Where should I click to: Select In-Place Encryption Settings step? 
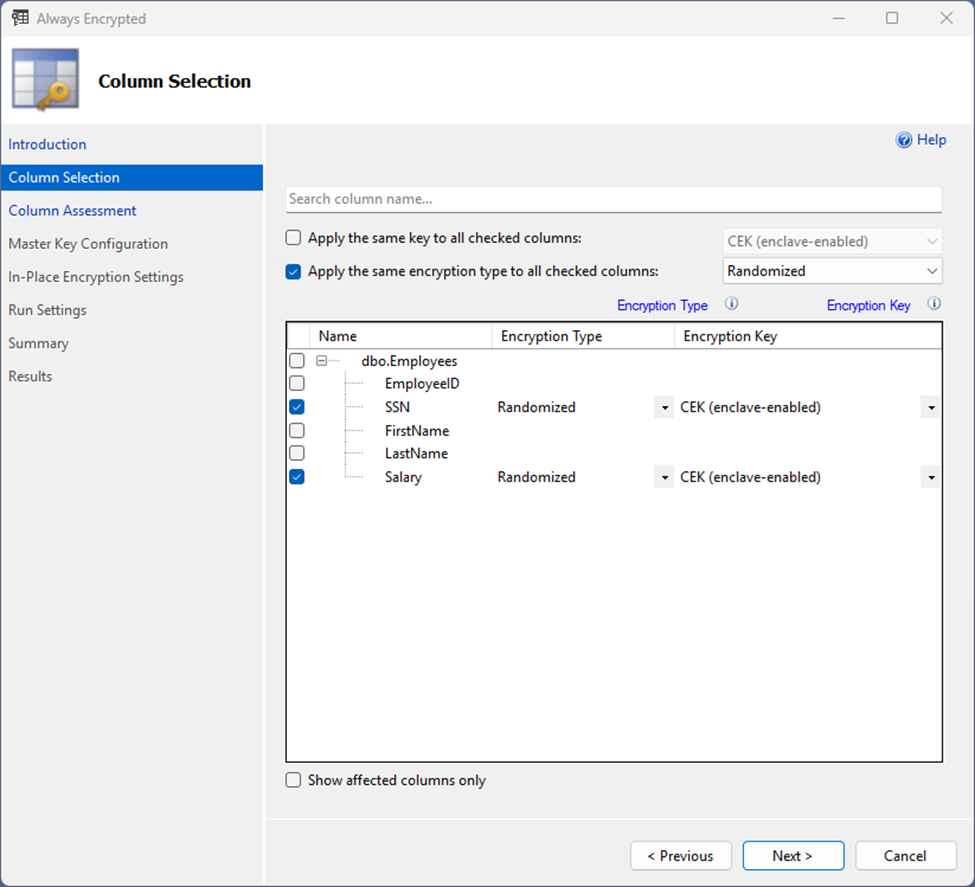pos(96,277)
